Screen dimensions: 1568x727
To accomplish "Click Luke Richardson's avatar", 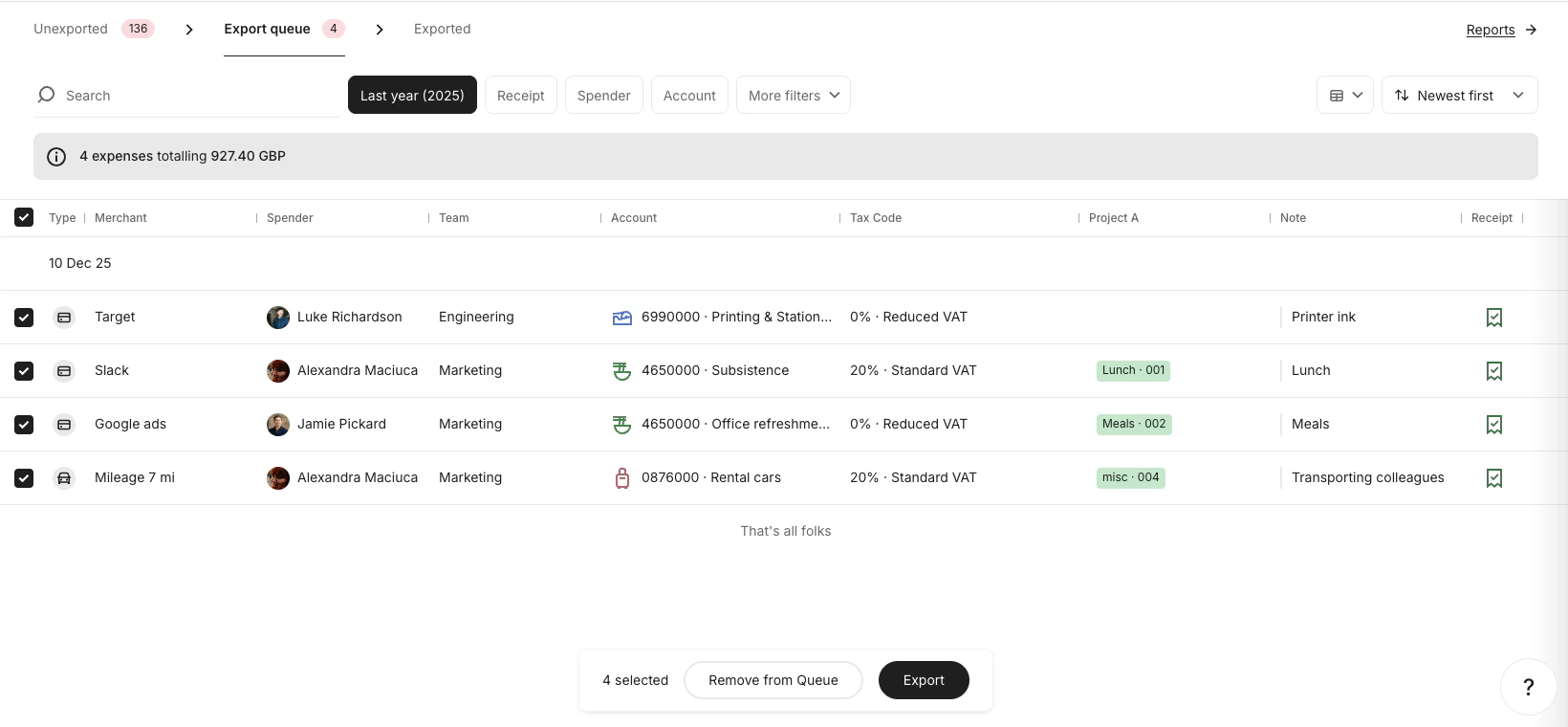I will [278, 317].
